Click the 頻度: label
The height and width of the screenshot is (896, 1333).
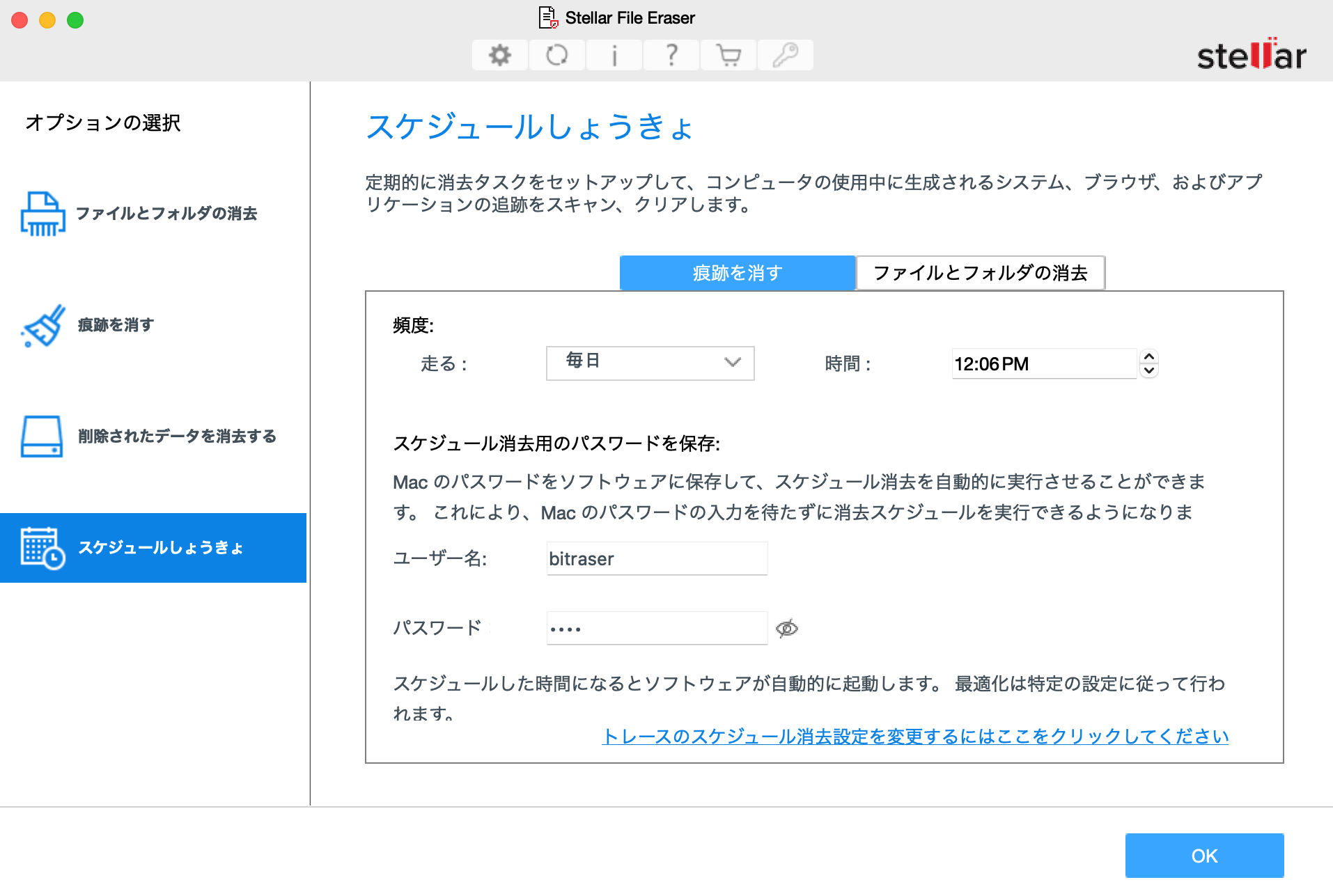click(x=413, y=325)
